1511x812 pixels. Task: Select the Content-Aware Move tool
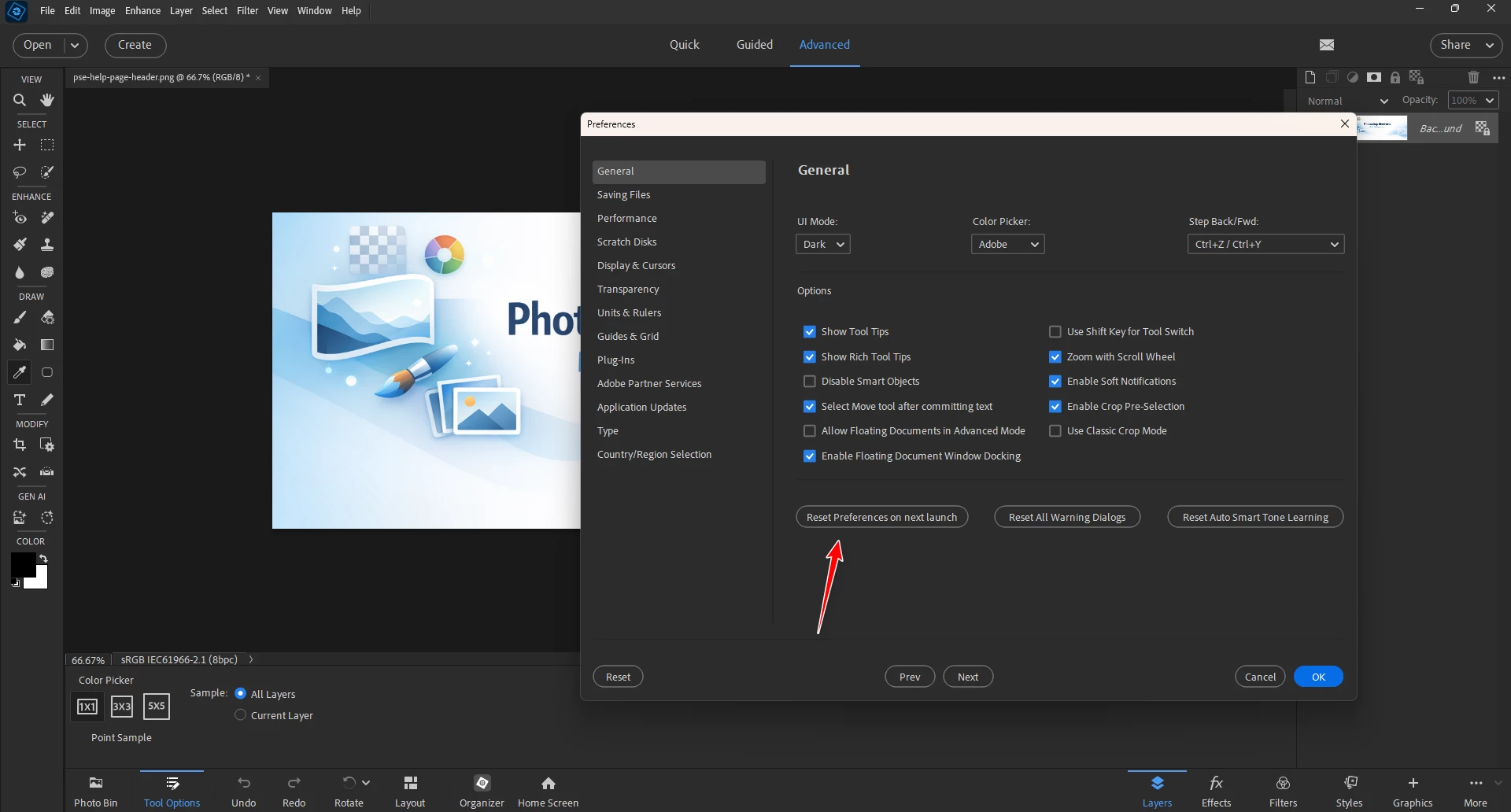(20, 472)
